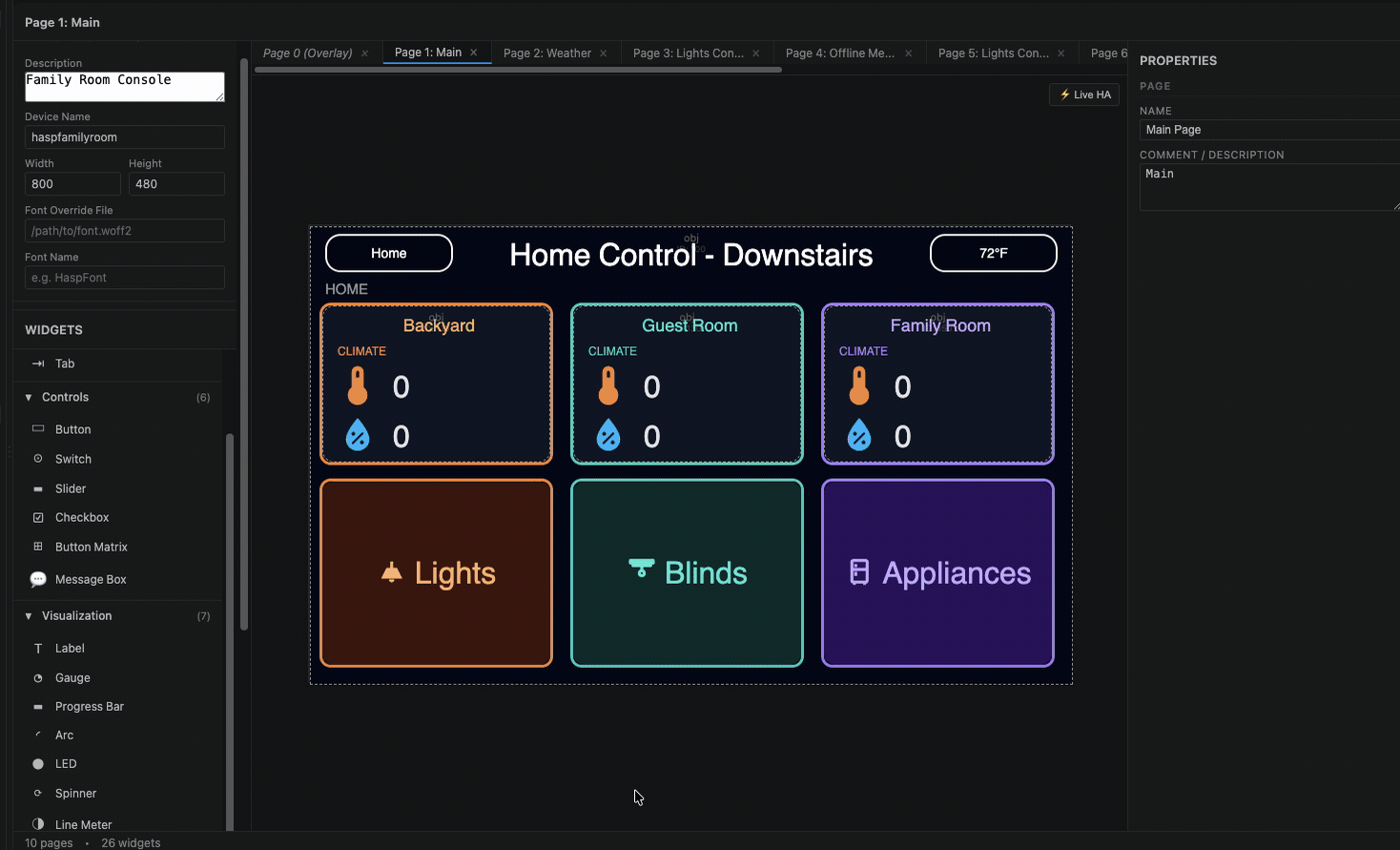Edit the Comment / Description box
This screenshot has height=850, width=1400.
coord(1269,187)
